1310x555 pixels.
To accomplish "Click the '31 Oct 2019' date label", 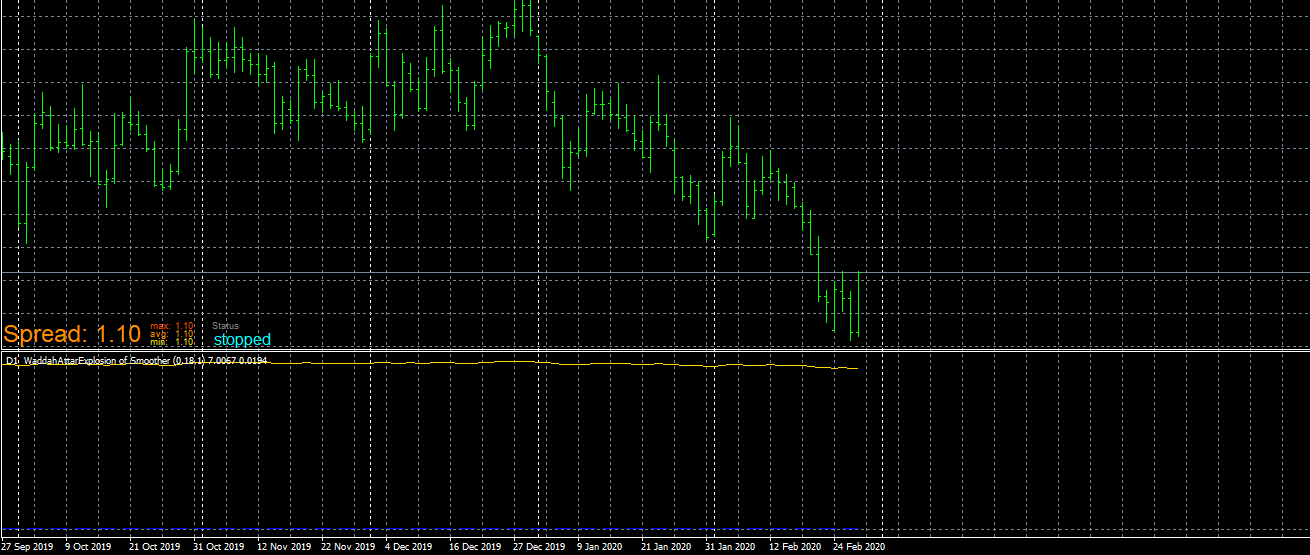I will (x=218, y=547).
